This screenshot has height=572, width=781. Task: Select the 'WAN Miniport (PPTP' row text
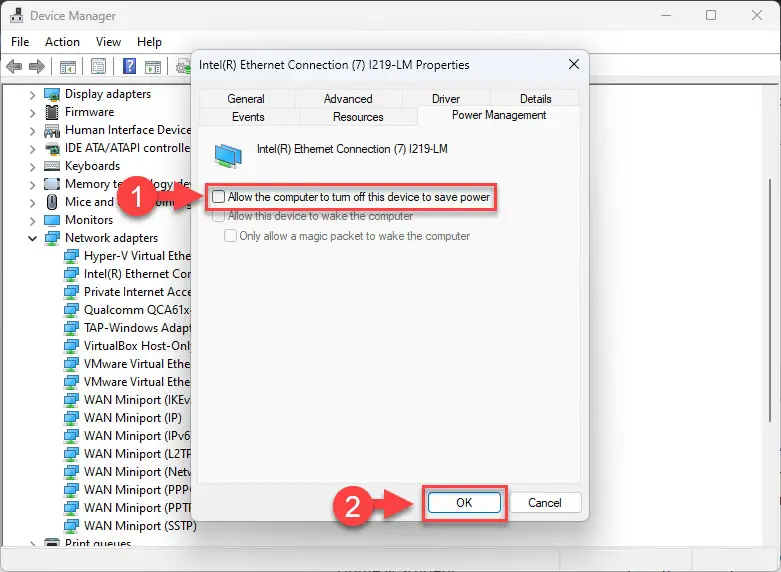pos(137,508)
